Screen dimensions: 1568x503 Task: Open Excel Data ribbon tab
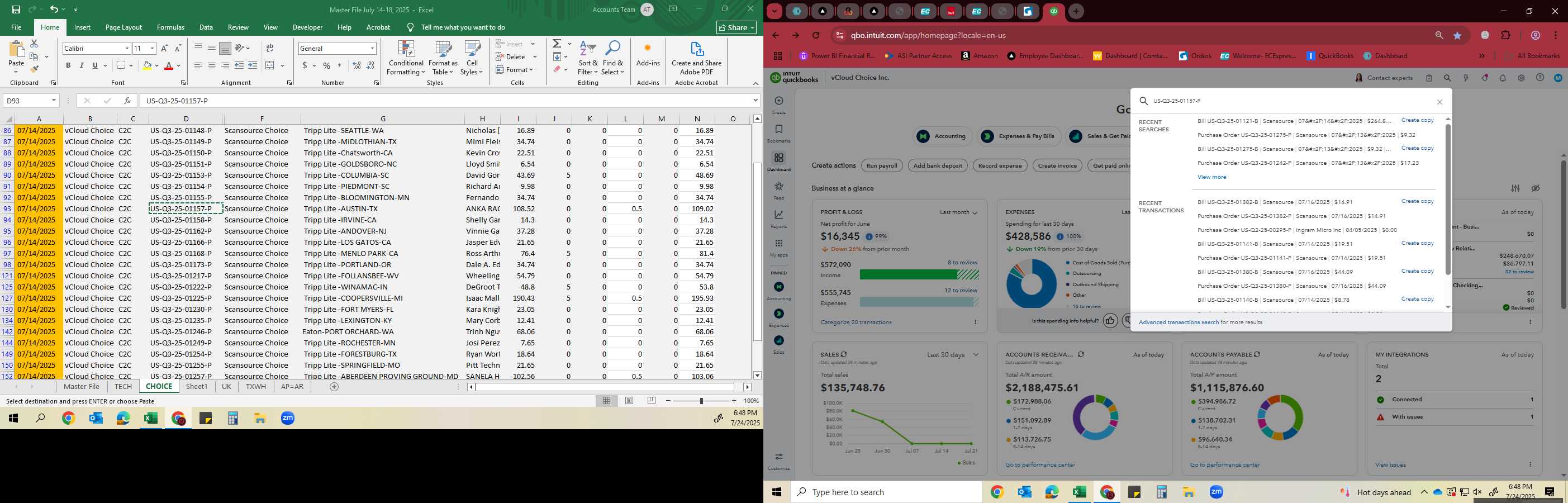click(x=206, y=27)
